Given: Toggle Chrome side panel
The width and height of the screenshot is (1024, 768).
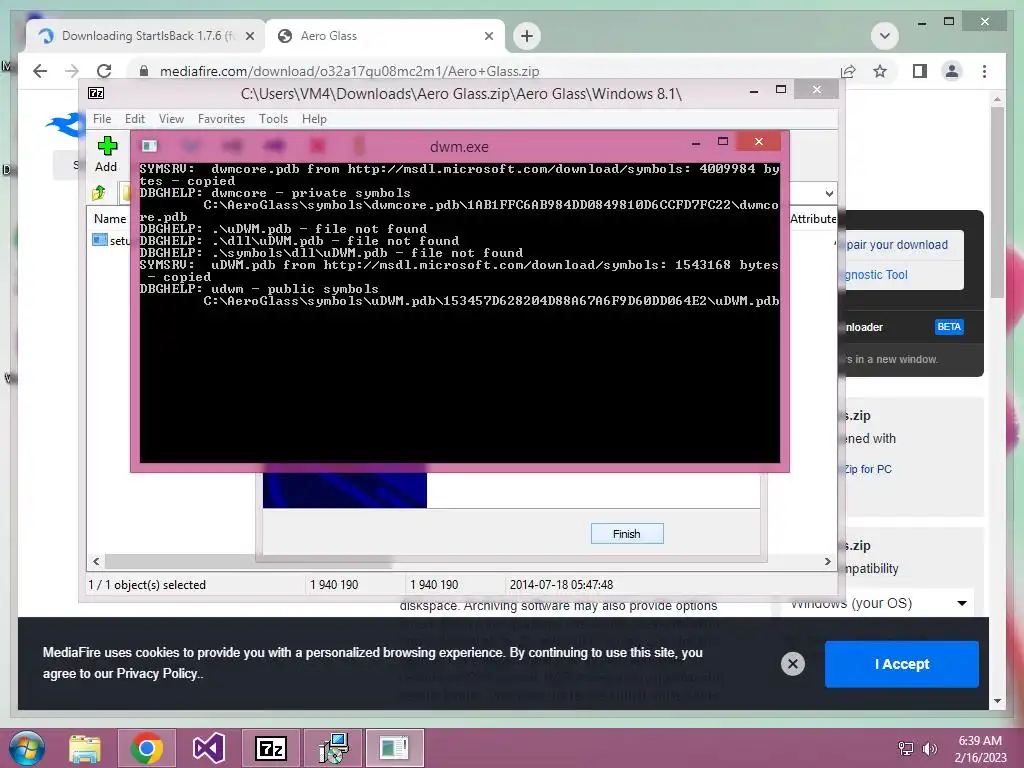Looking at the screenshot, I should [x=920, y=71].
